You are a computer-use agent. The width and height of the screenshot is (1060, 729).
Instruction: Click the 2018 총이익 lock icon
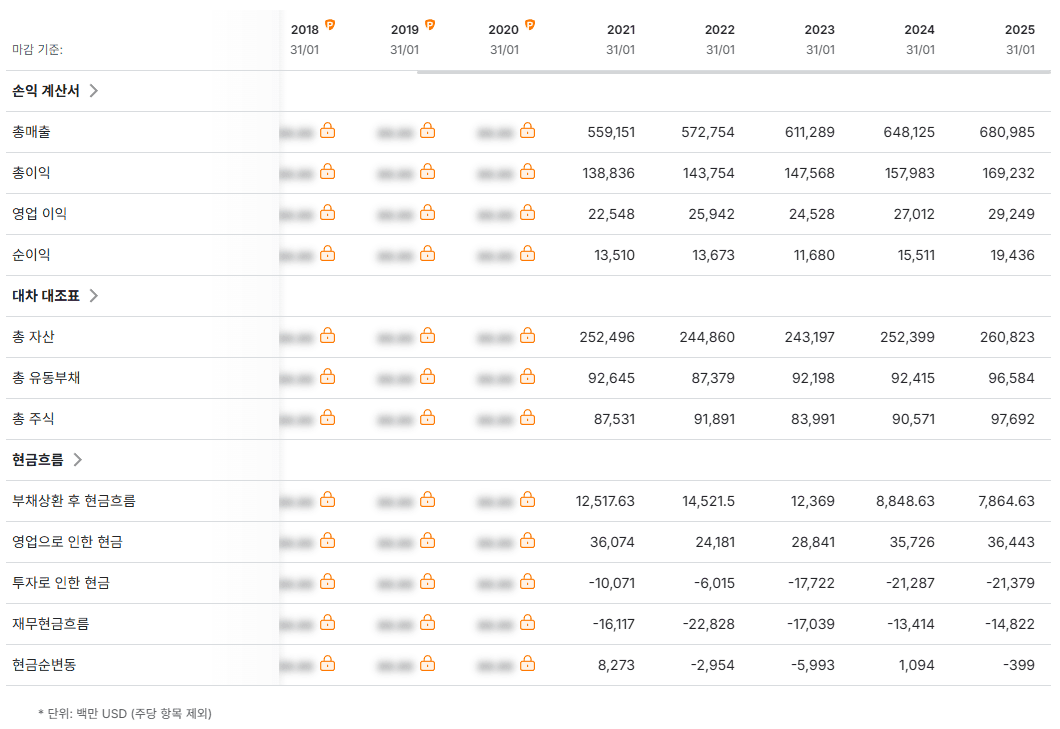pos(327,172)
